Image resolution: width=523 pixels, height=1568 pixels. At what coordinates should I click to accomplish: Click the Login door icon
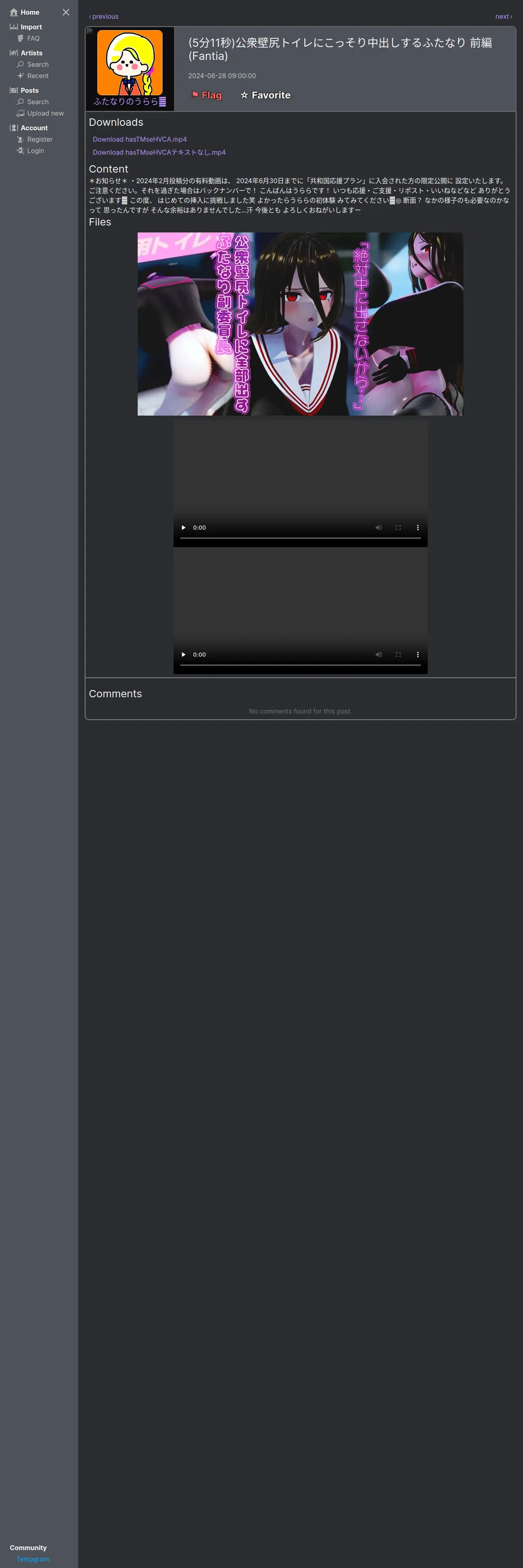pyautogui.click(x=21, y=151)
